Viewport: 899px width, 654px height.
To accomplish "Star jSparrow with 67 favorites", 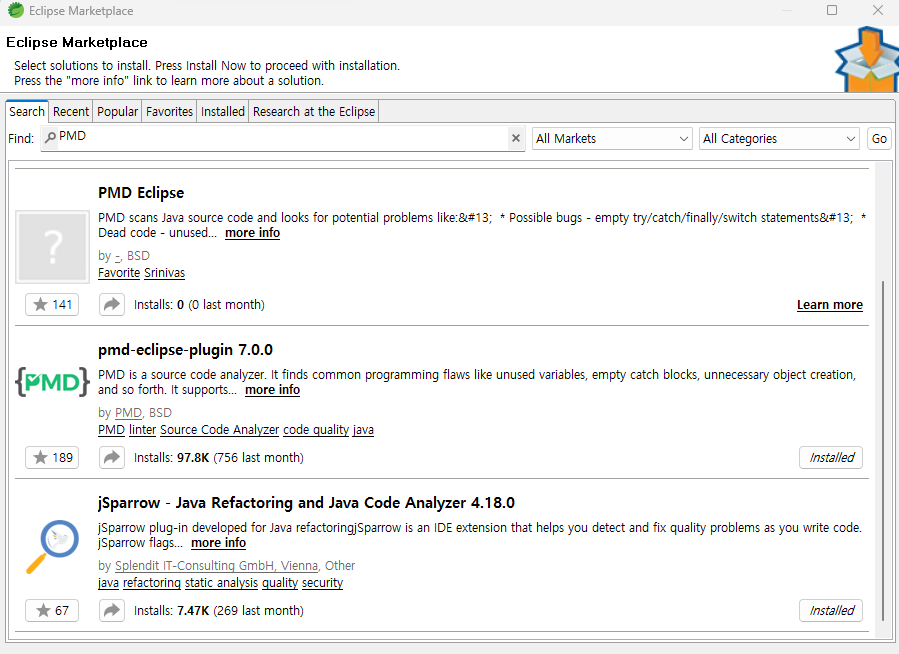I will pos(52,610).
